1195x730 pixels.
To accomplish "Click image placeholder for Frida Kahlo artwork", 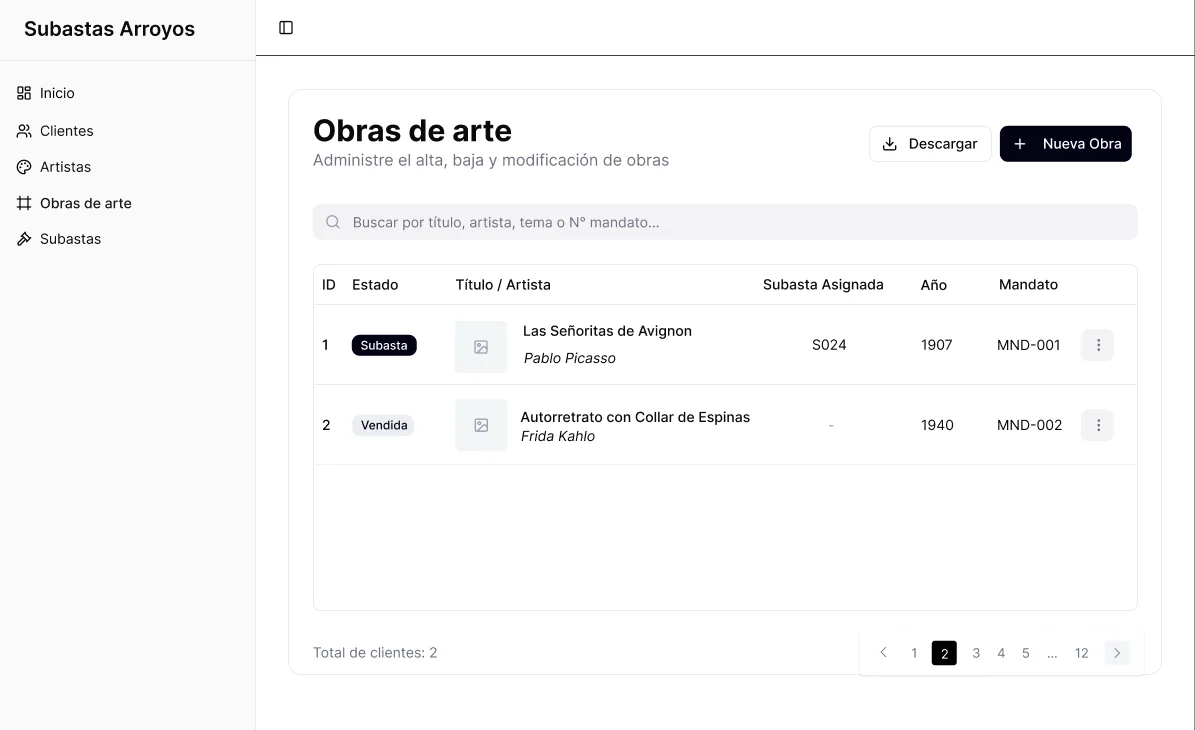I will tap(481, 425).
